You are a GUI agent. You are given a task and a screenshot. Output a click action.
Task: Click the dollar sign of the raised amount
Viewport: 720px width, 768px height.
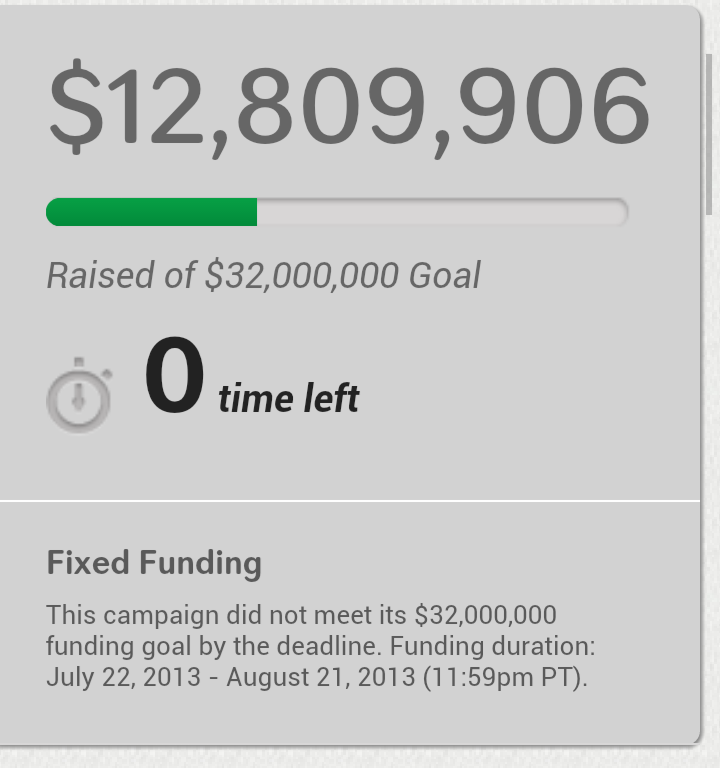[76, 107]
